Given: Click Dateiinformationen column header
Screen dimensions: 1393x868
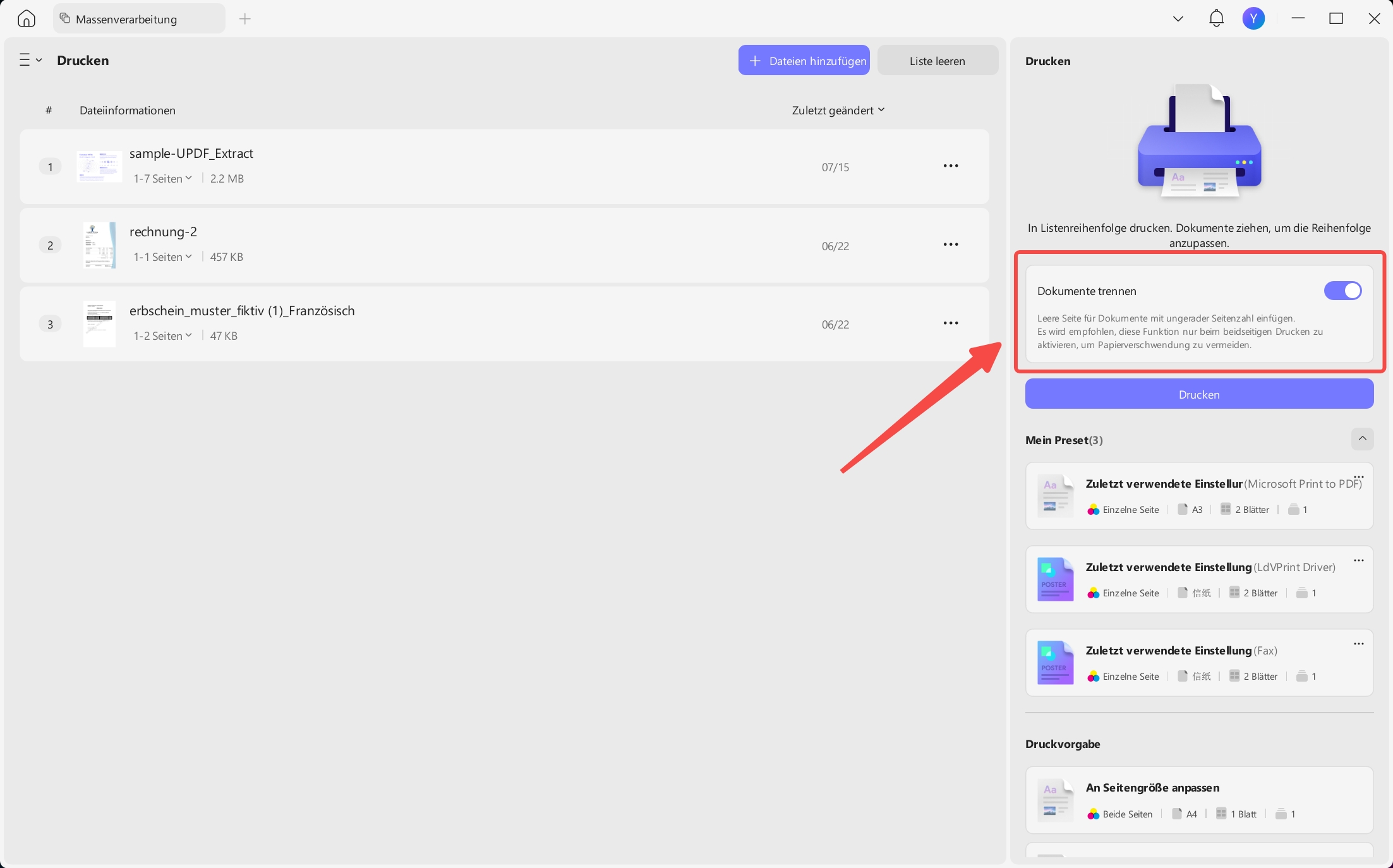Looking at the screenshot, I should pos(128,111).
